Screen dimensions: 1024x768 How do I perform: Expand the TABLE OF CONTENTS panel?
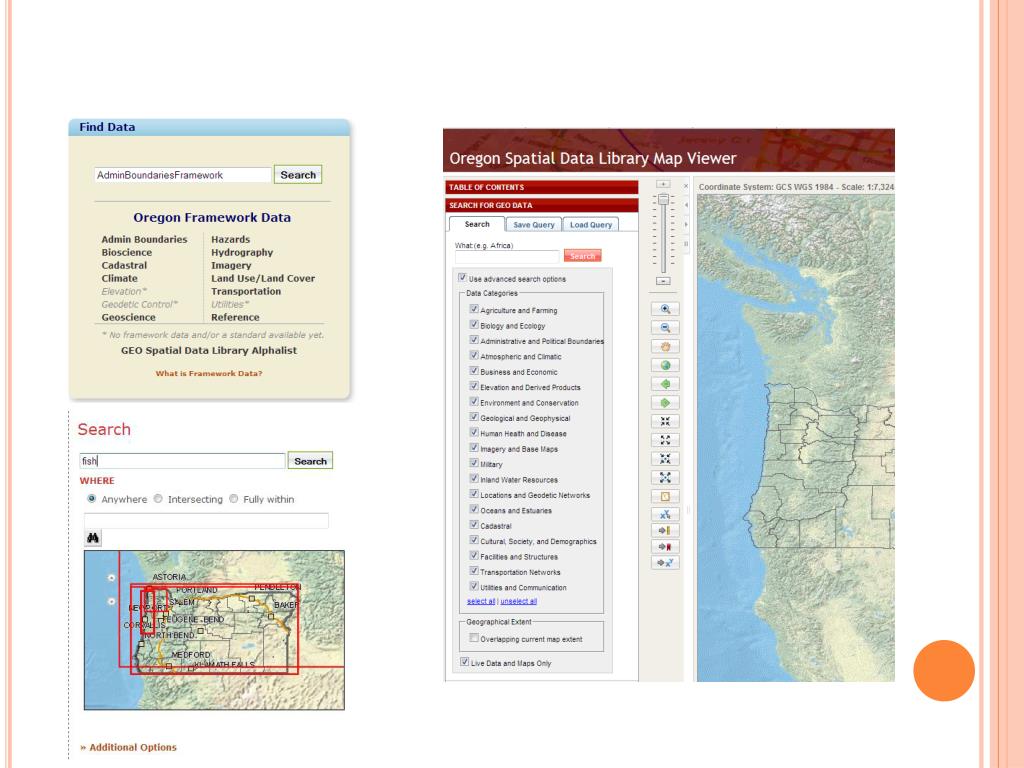tap(542, 187)
